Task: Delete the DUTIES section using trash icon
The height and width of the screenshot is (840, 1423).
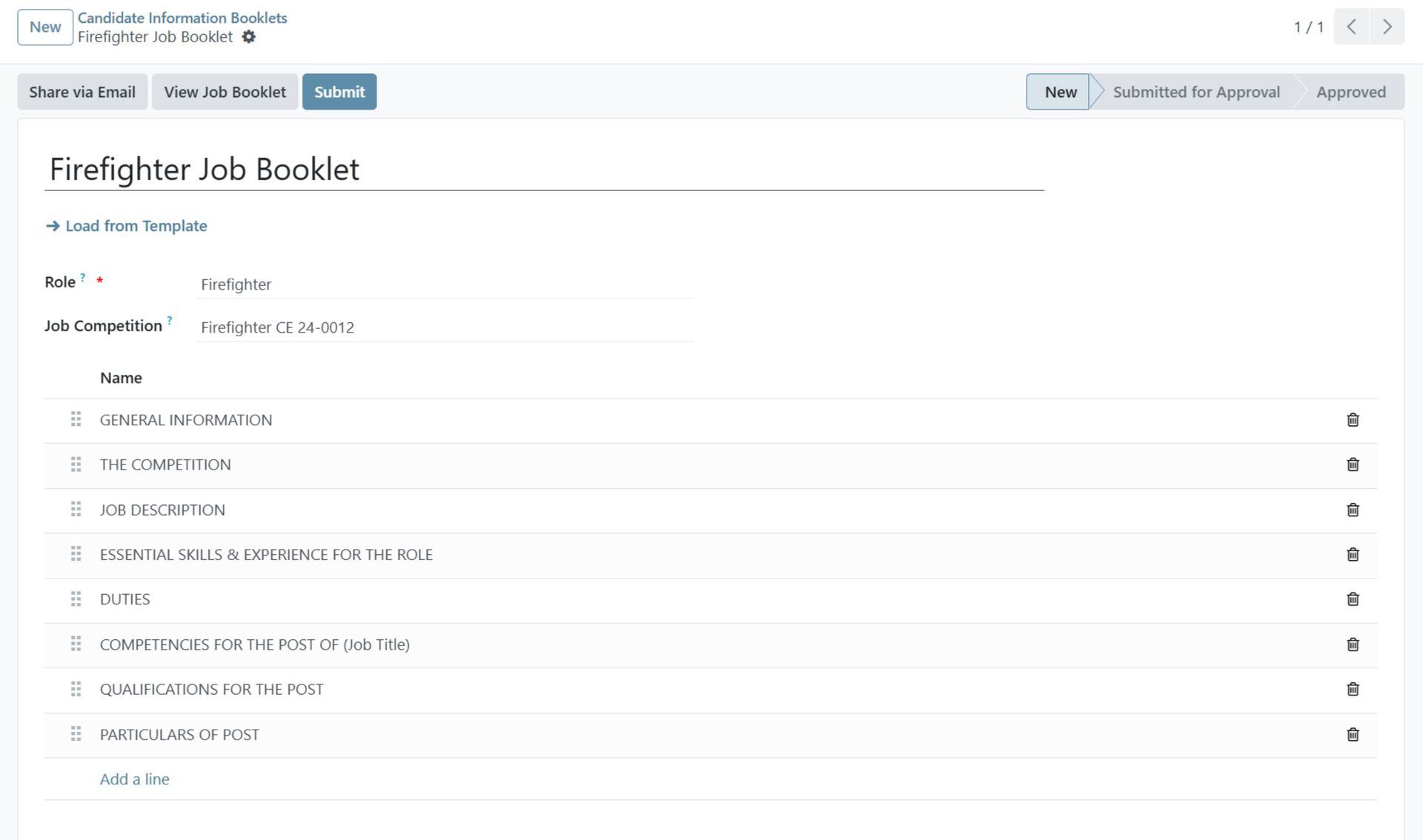Action: (x=1353, y=599)
